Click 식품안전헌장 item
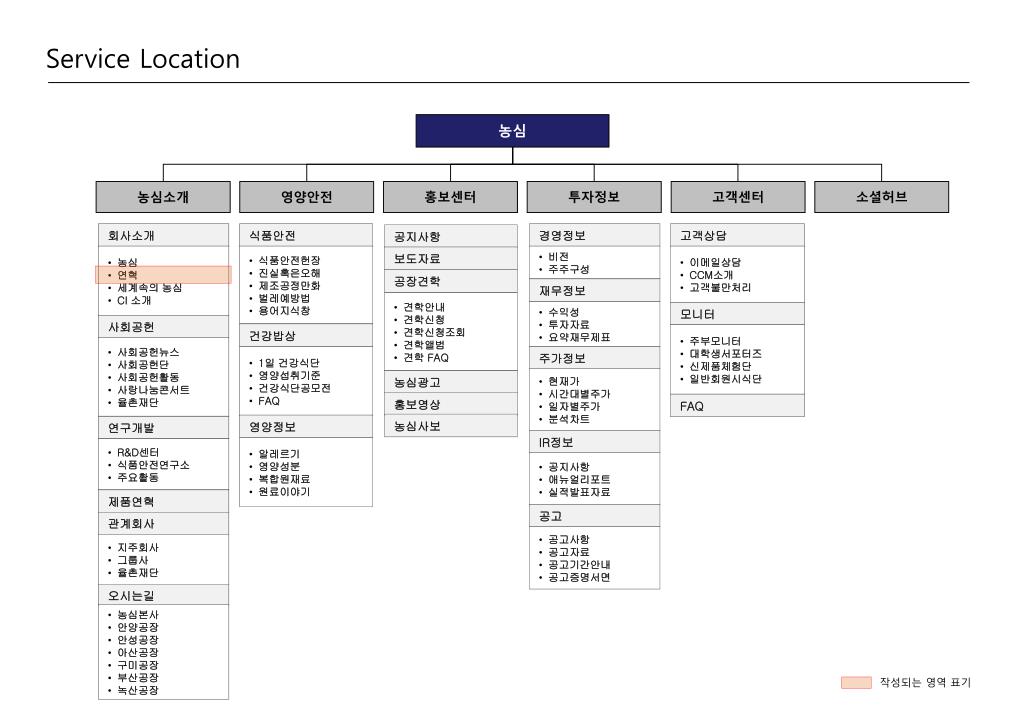Image resolution: width=1023 pixels, height=708 pixels. pyautogui.click(x=289, y=260)
